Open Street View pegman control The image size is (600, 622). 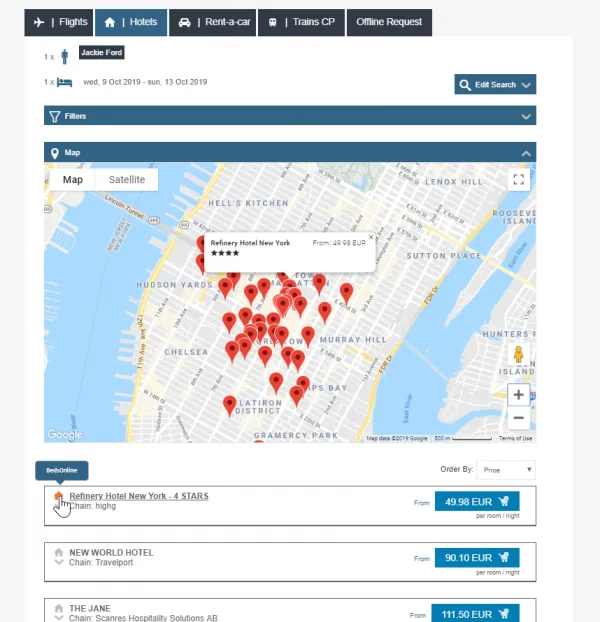click(518, 355)
